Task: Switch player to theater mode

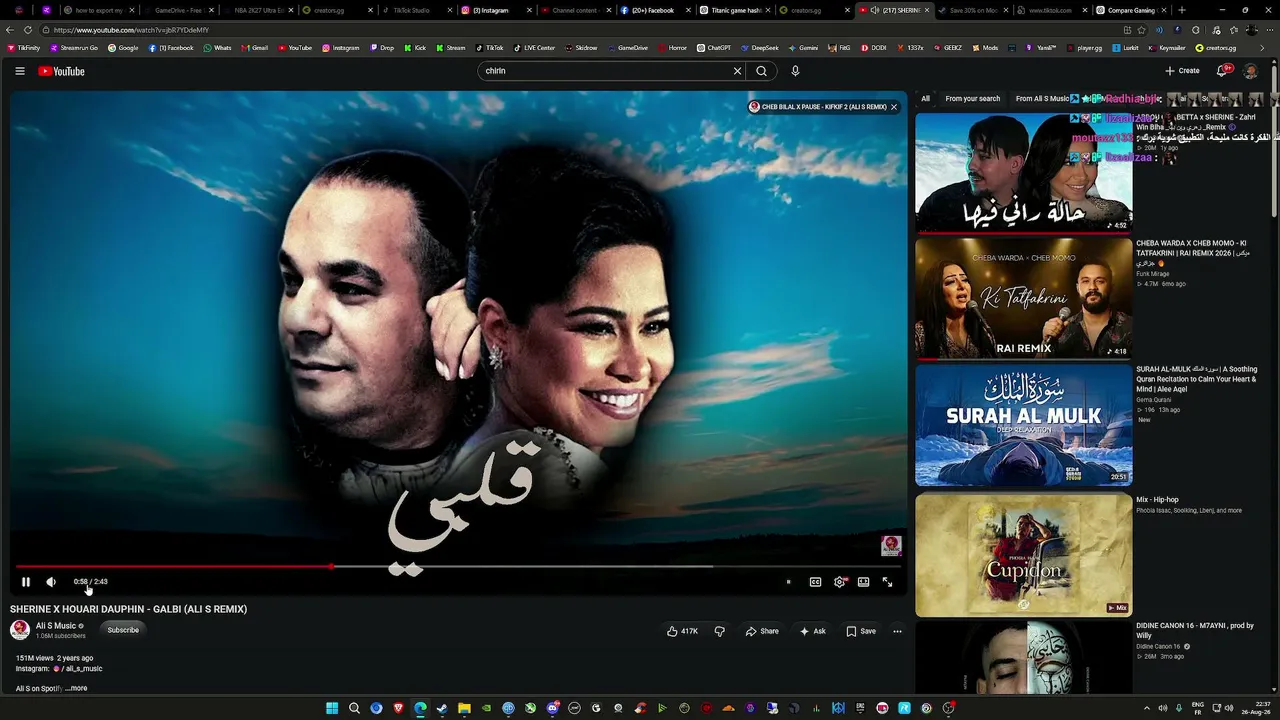Action: (863, 582)
